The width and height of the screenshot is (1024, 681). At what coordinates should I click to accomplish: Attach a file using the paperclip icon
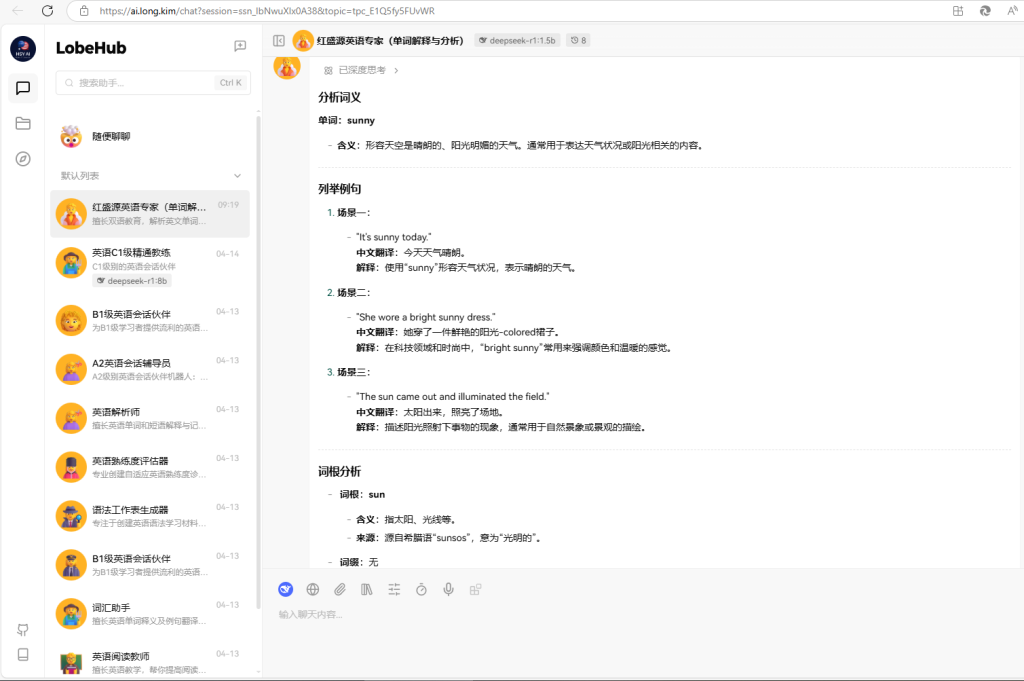[x=340, y=590]
